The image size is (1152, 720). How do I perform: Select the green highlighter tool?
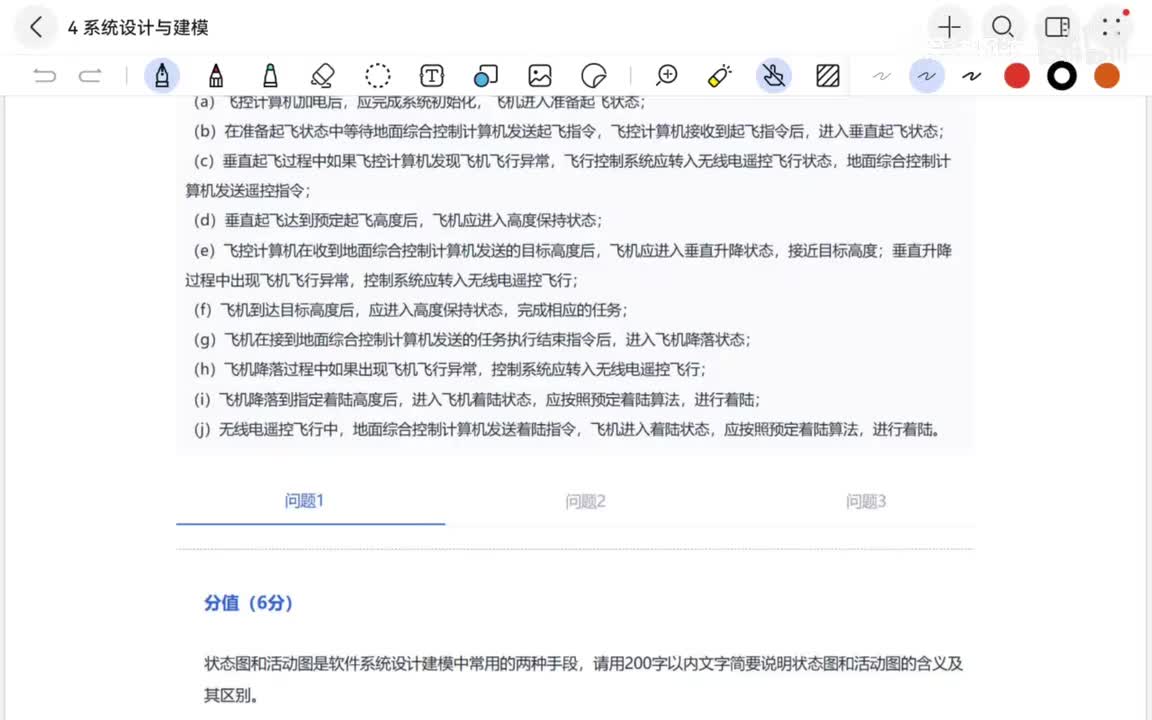(270, 75)
